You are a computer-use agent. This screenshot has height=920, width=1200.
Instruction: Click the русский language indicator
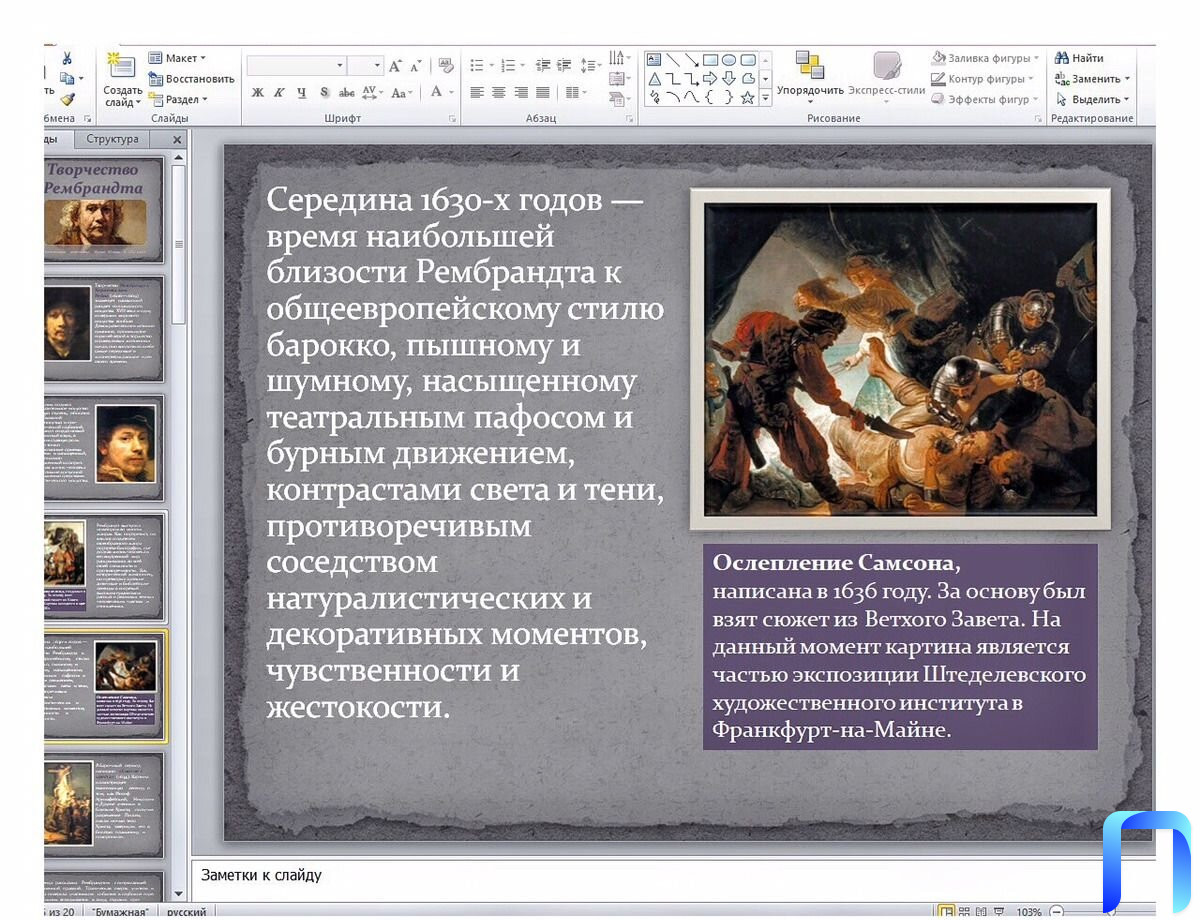coord(187,912)
